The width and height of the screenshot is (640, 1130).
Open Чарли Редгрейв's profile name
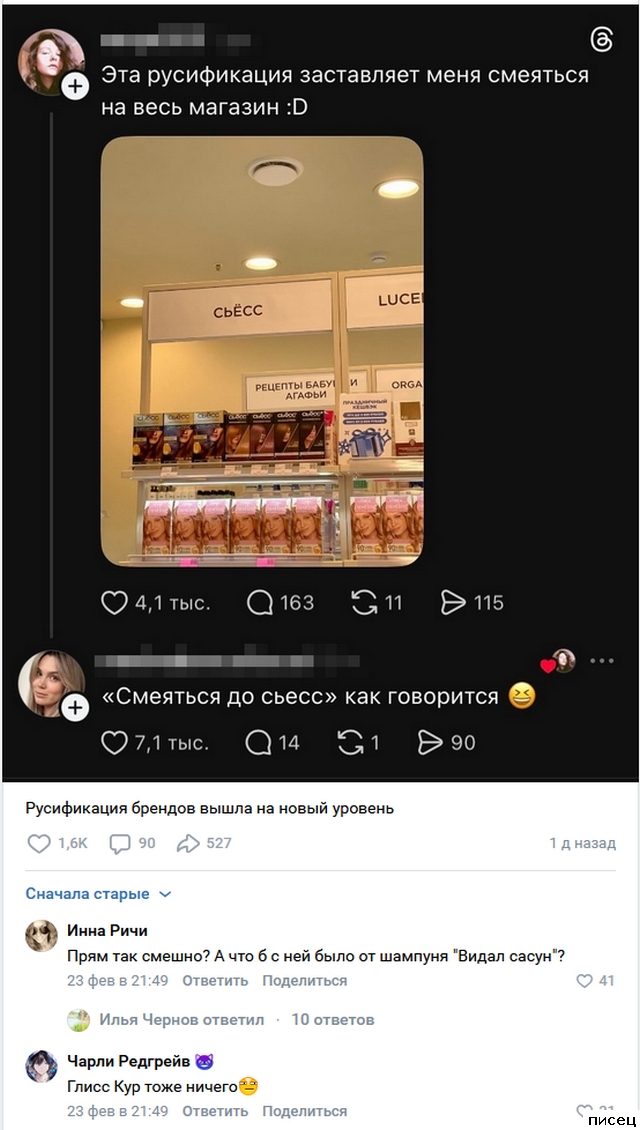pyautogui.click(x=129, y=1061)
